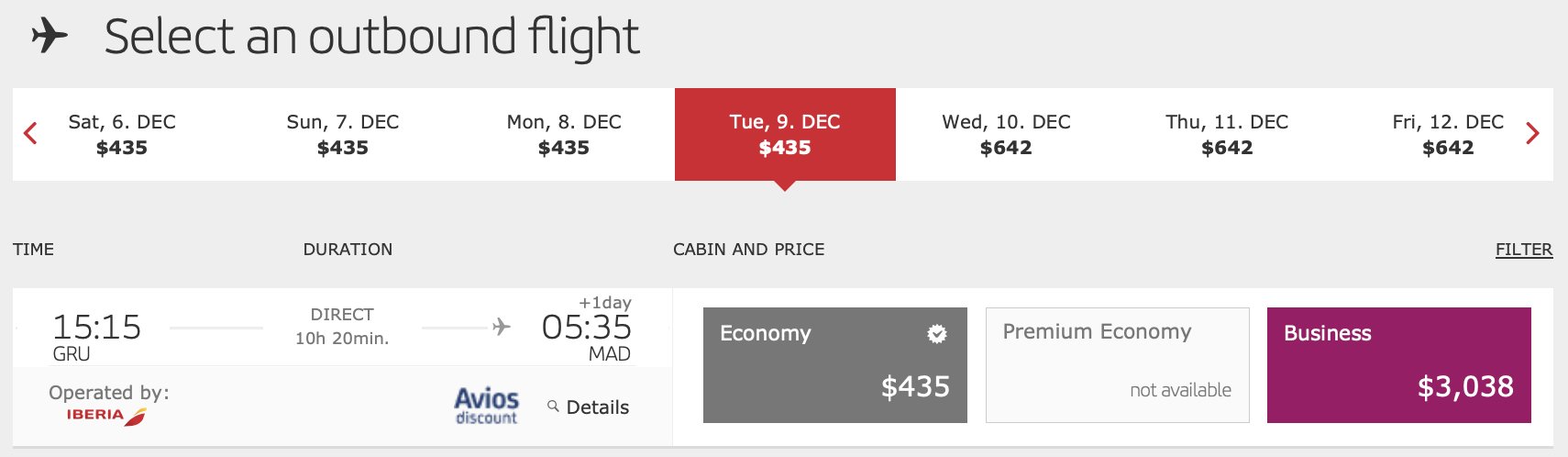This screenshot has width=1568, height=457.
Task: Select the Mon, 8. DEC date tab
Action: (x=564, y=134)
